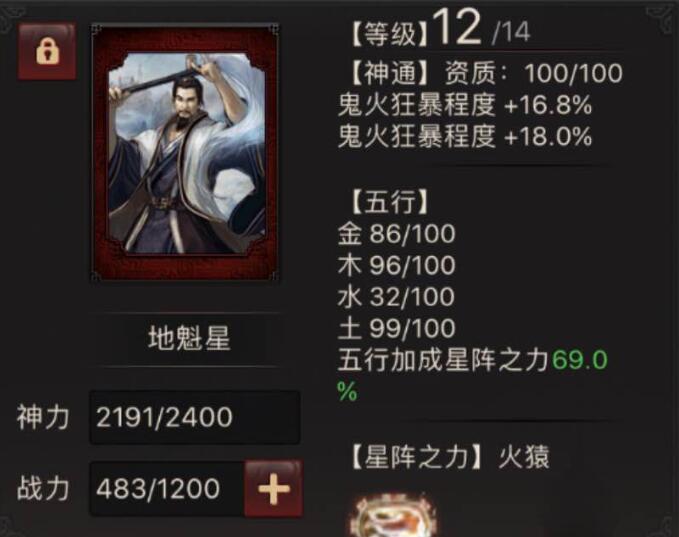
Task: Tap the 火猿 star formation emblem icon
Action: tap(392, 515)
